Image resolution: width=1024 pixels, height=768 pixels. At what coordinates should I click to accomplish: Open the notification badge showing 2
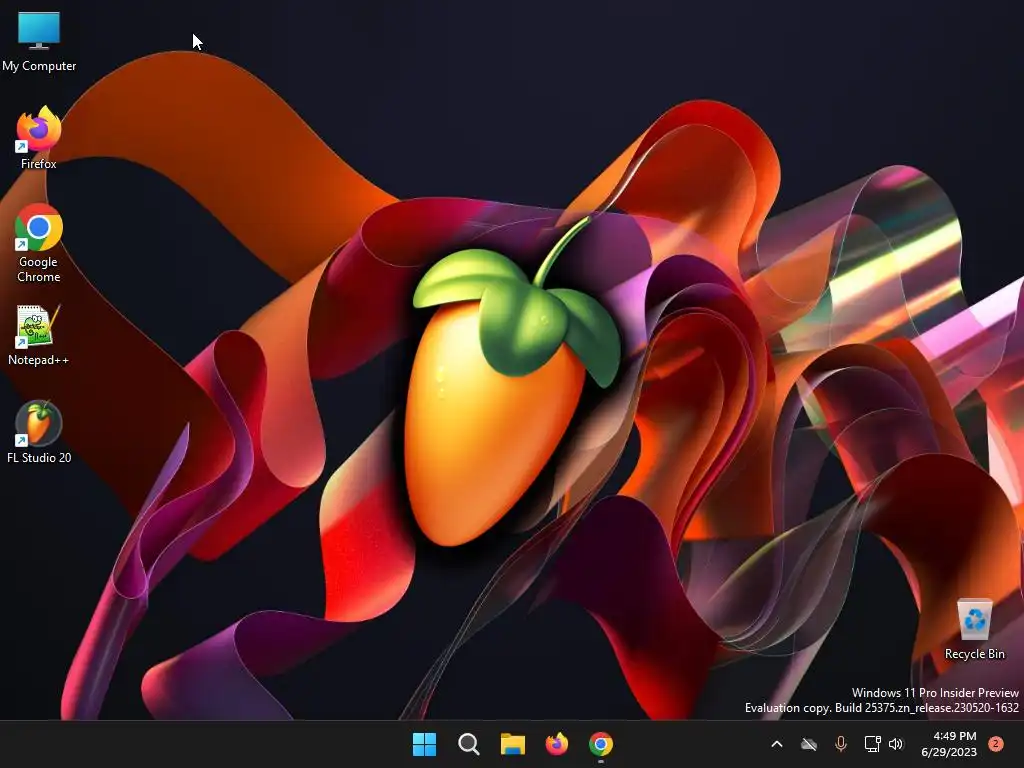click(x=996, y=744)
